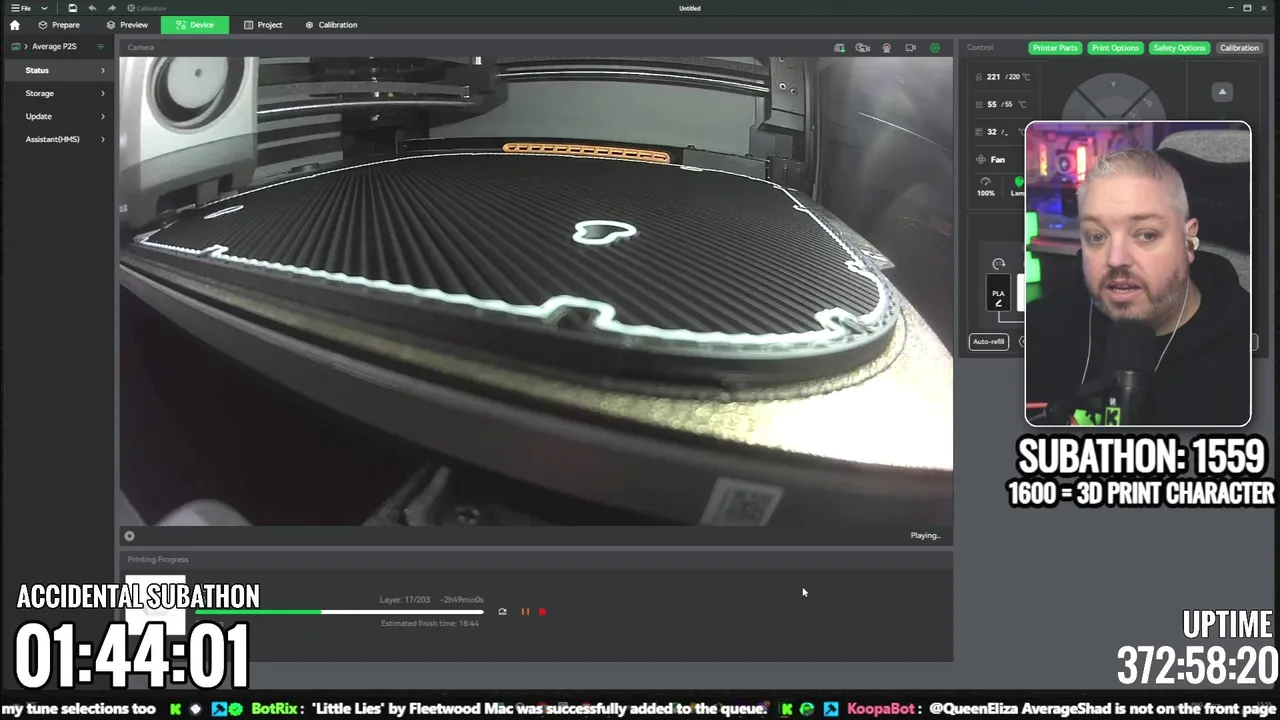Open the Update sidebar item

pyautogui.click(x=57, y=116)
